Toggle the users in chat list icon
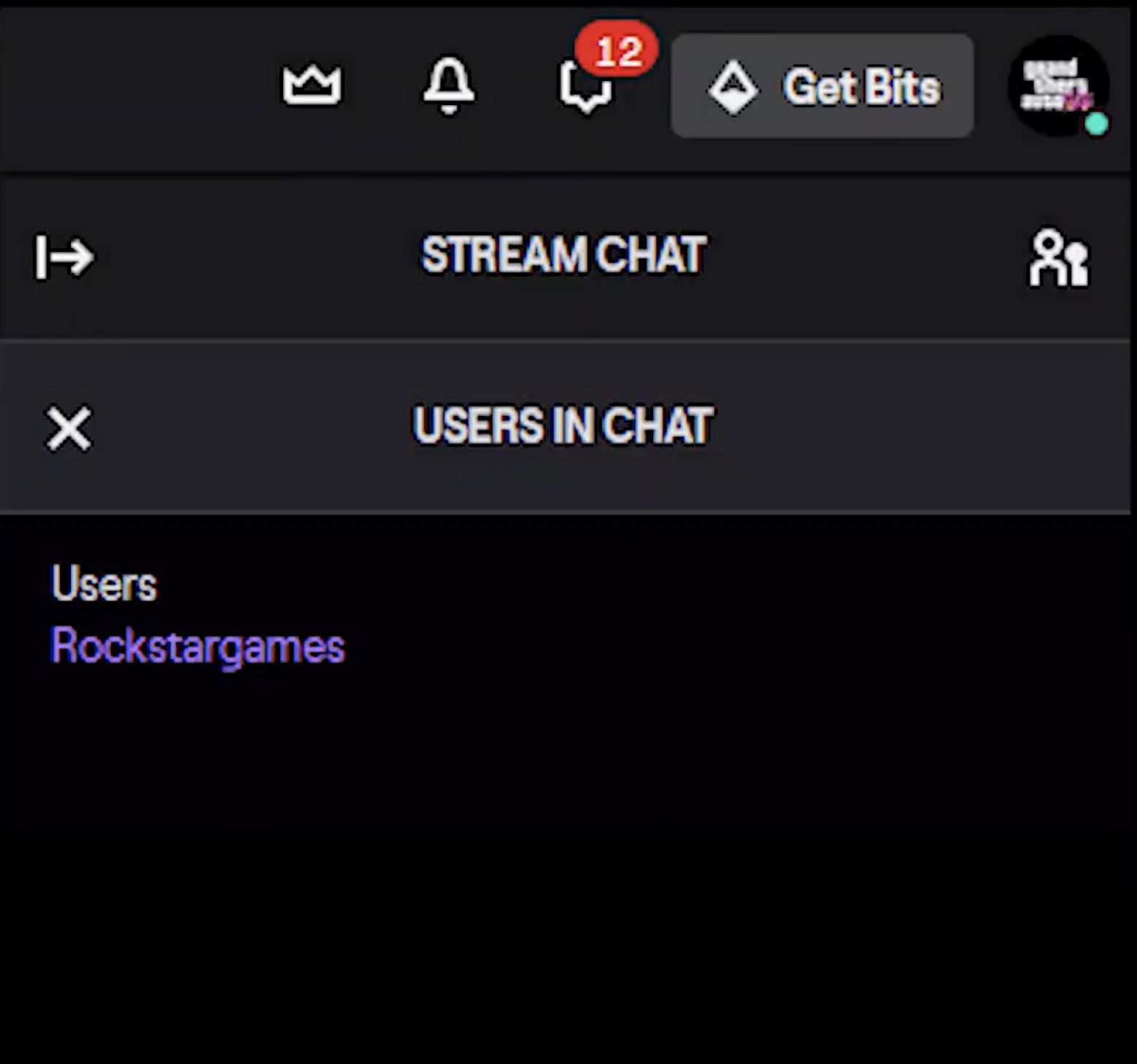This screenshot has width=1137, height=1064. (1059, 258)
